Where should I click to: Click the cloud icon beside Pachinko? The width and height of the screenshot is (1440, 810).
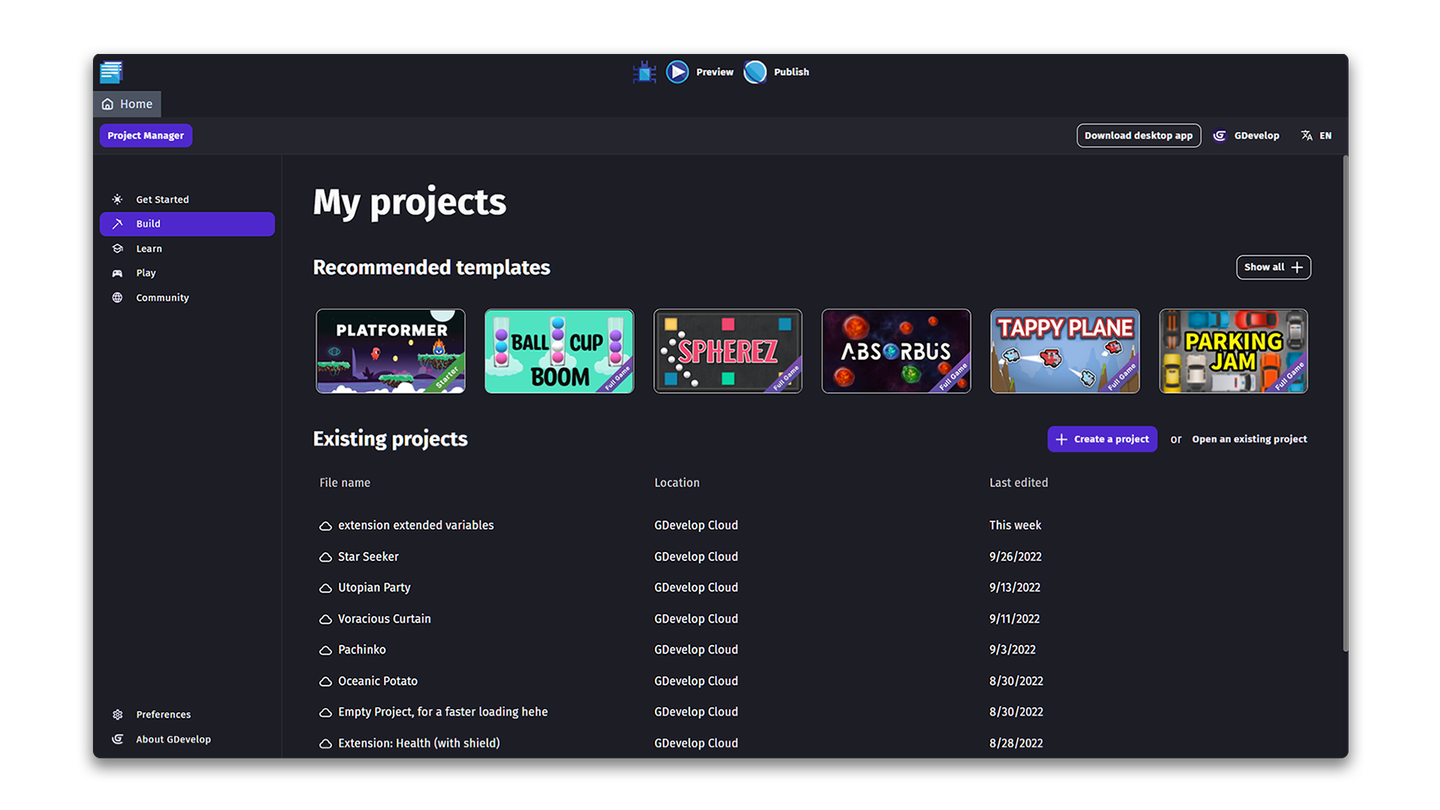click(x=325, y=650)
